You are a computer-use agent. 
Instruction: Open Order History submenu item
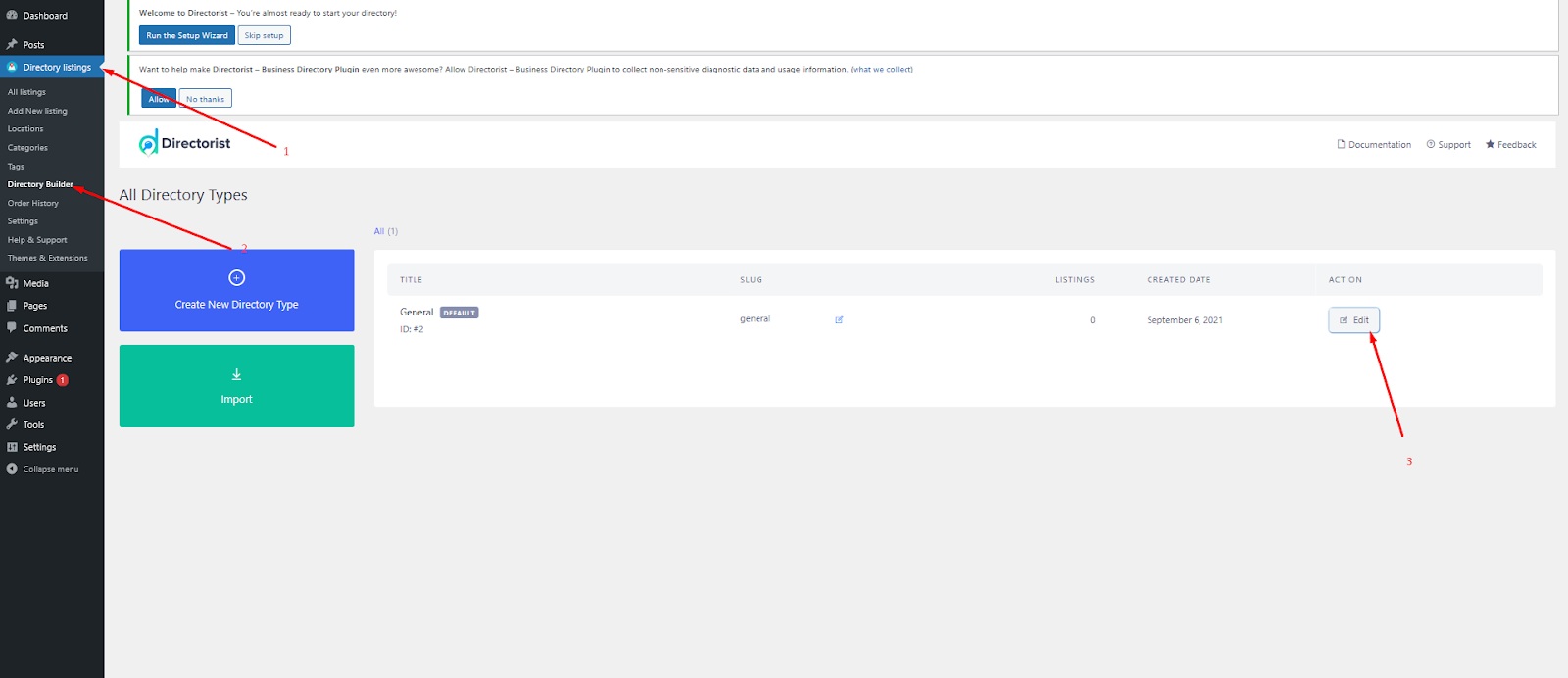coord(33,203)
